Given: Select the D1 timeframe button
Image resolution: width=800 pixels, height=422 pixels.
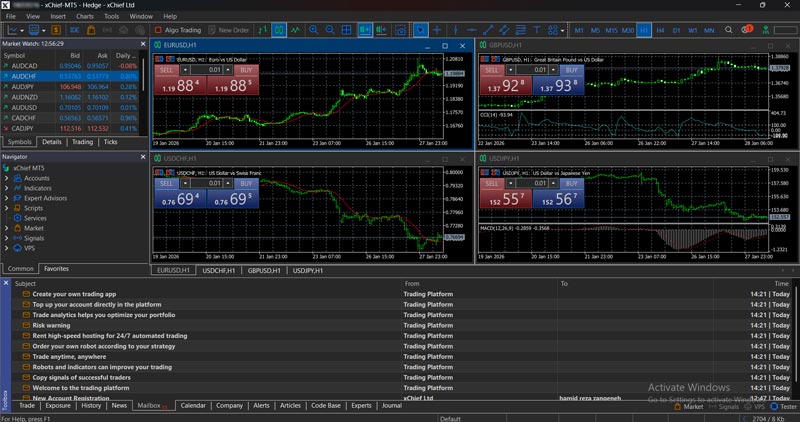Looking at the screenshot, I should click(675, 30).
